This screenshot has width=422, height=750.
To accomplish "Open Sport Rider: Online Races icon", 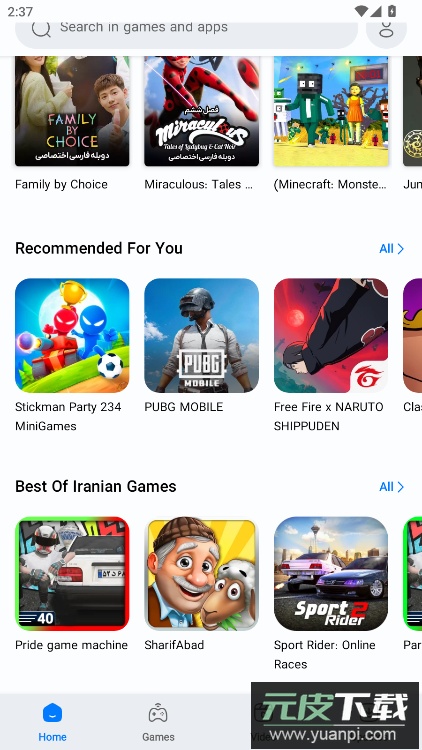I will (331, 574).
